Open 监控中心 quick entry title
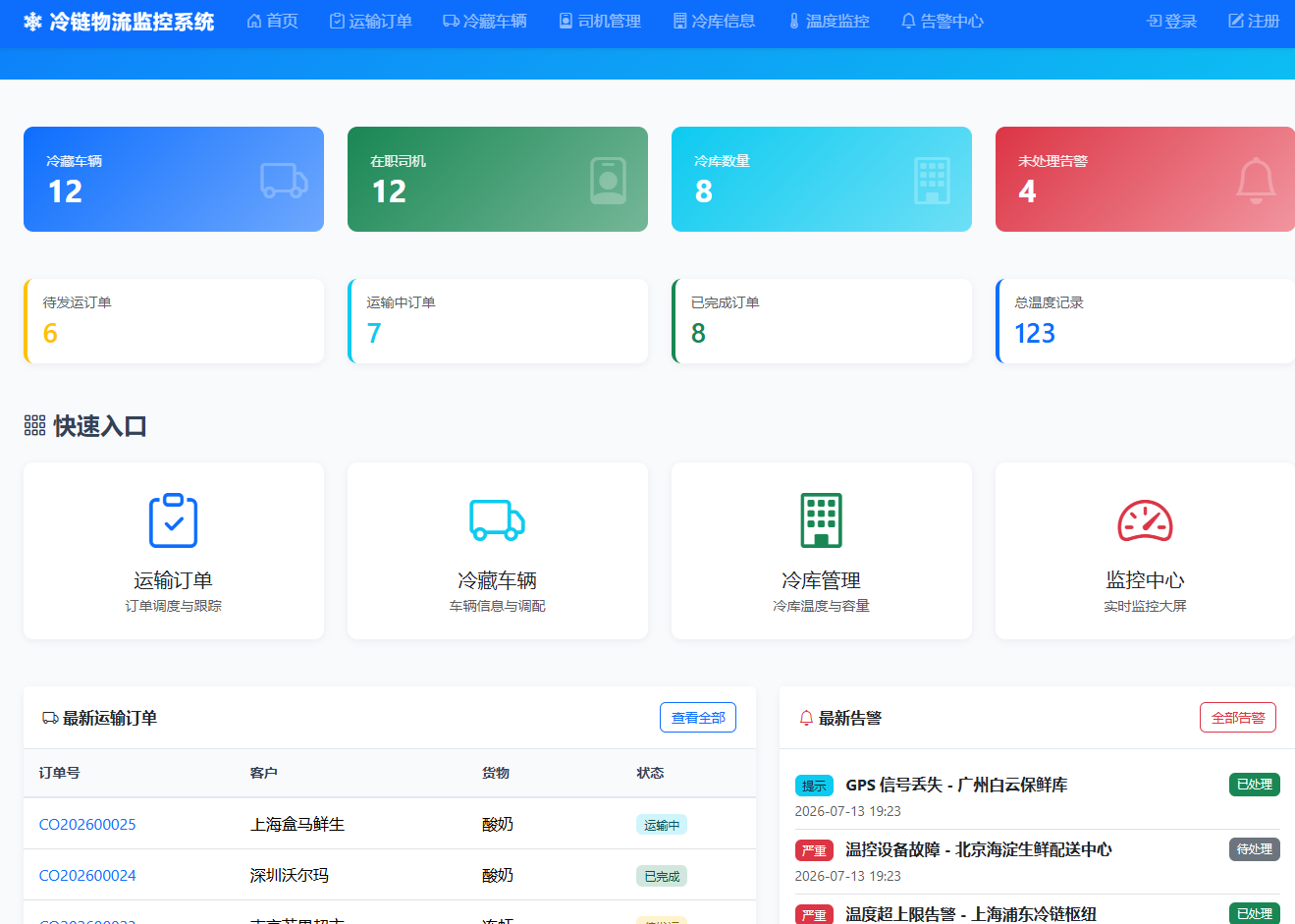The height and width of the screenshot is (924, 1295). click(1146, 580)
